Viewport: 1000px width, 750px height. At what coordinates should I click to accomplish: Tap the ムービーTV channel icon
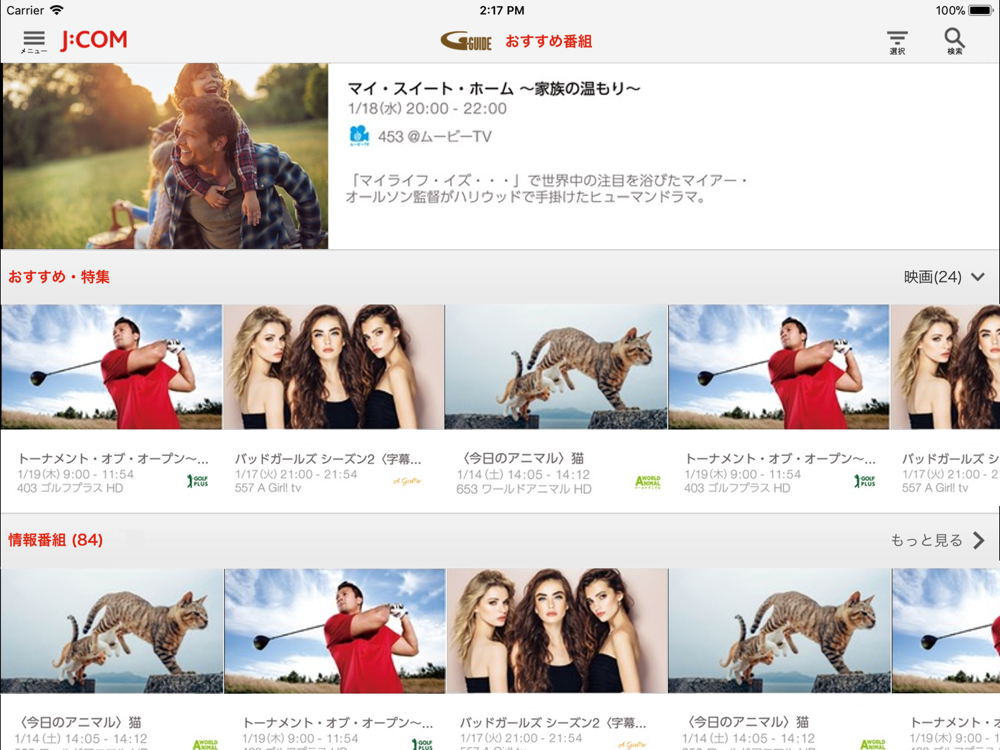tap(359, 136)
